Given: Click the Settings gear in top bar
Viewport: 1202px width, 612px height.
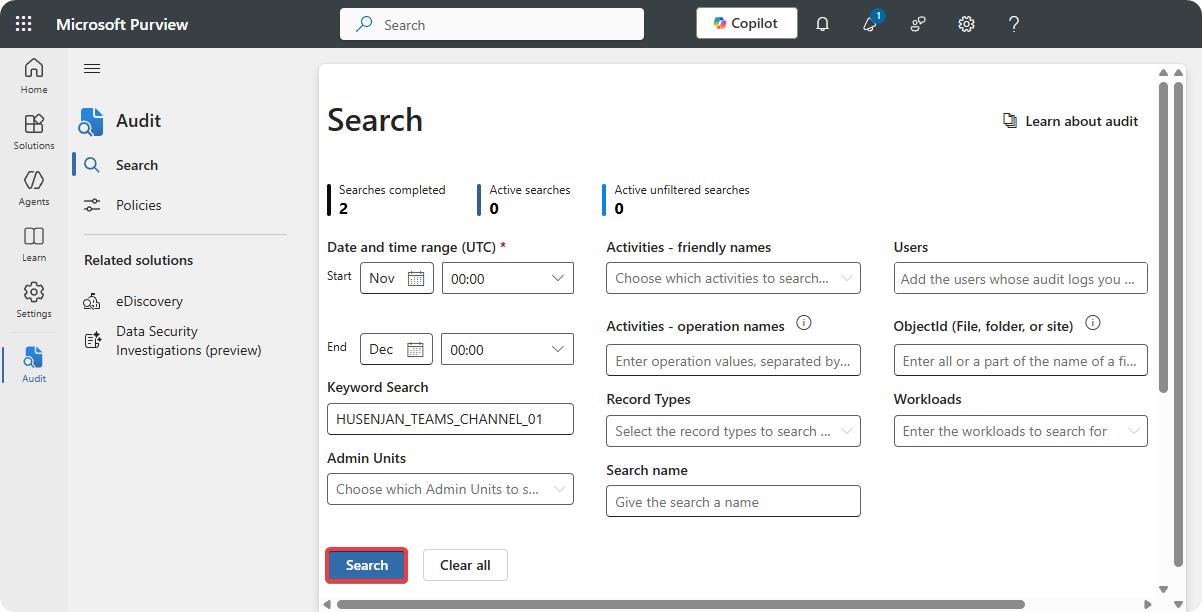Looking at the screenshot, I should click(966, 24).
